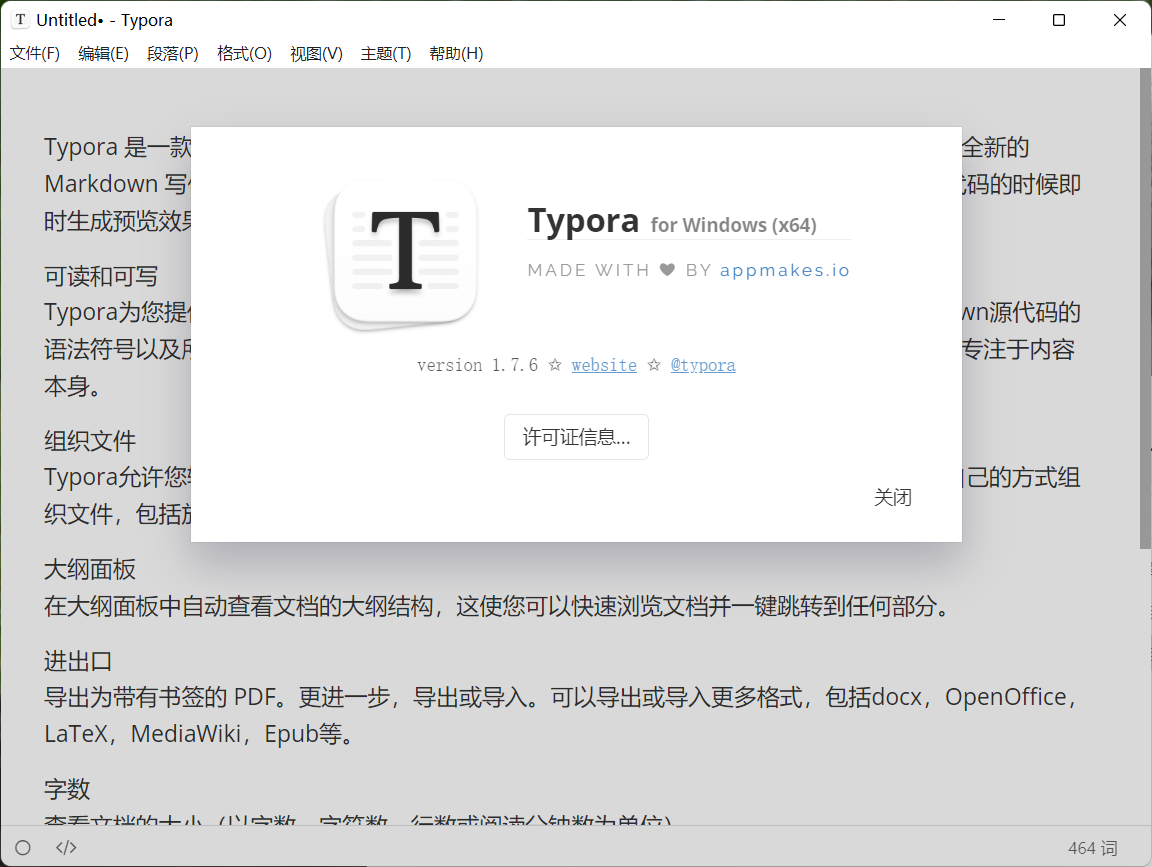1152x867 pixels.
Task: Maximize the Typora window
Action: pyautogui.click(x=1059, y=20)
